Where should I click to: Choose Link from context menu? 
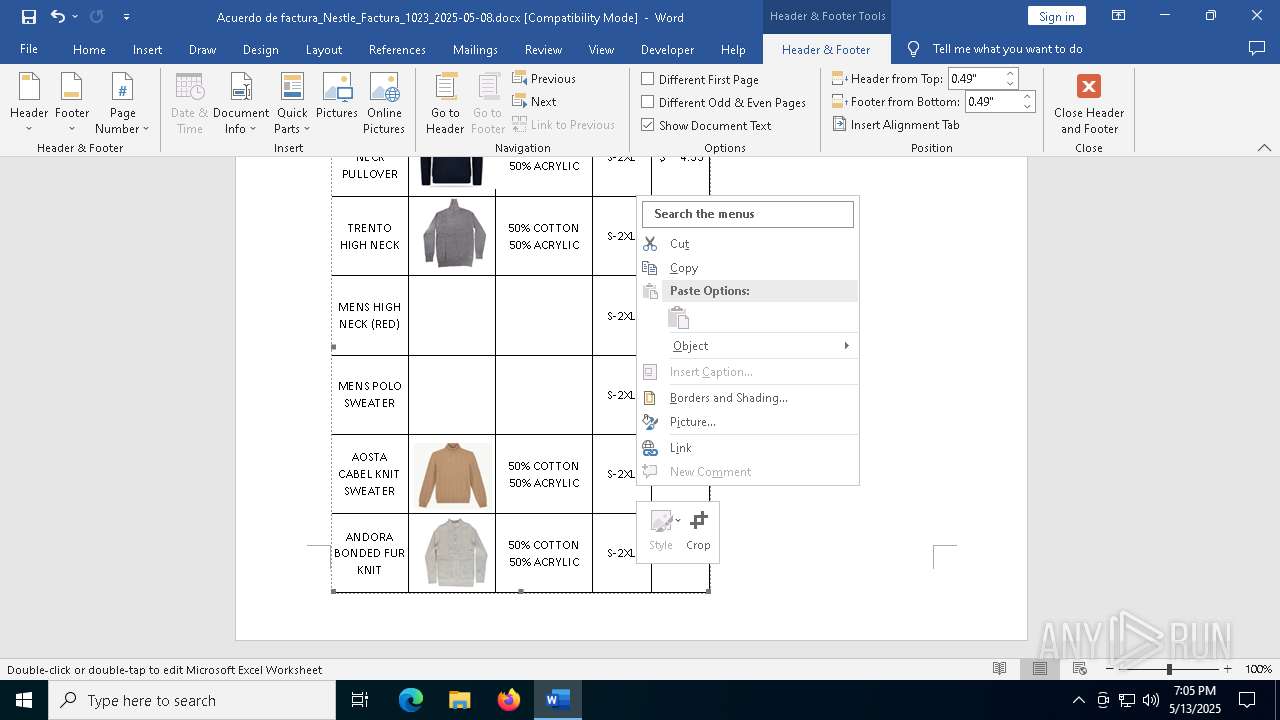coord(748,448)
